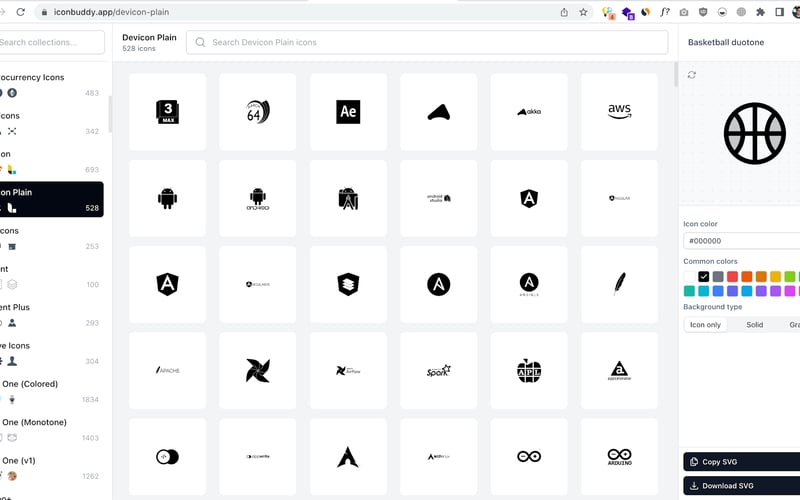Open the One (v1) collection
This screenshot has height=500, width=800.
[x=51, y=468]
